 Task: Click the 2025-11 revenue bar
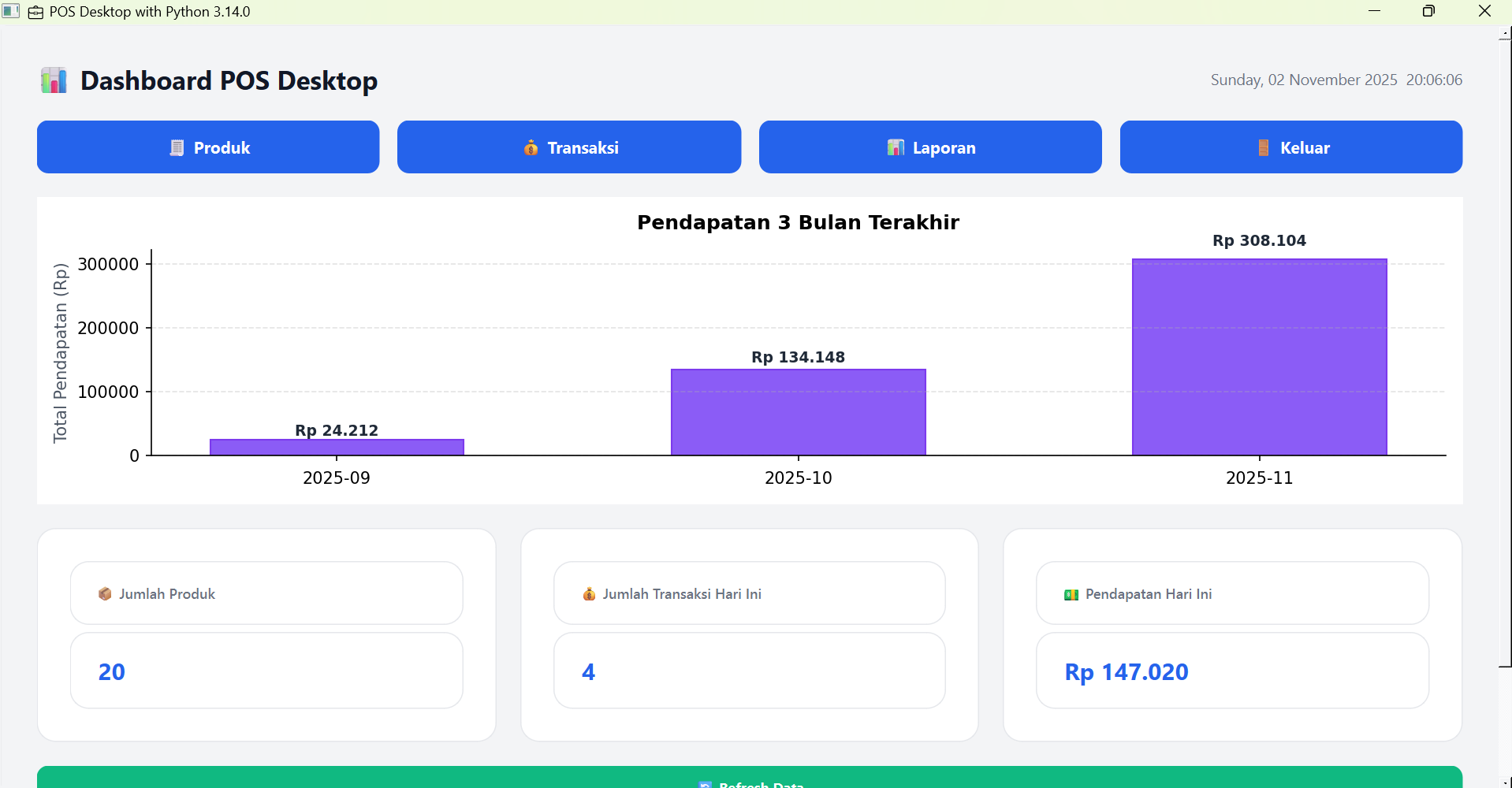[1259, 357]
